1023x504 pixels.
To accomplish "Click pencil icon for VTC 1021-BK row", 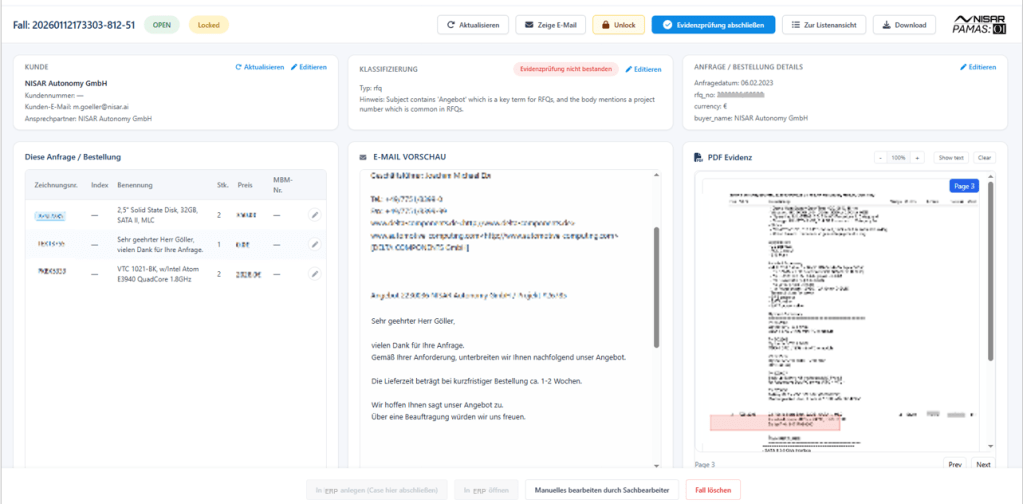I will 314,274.
